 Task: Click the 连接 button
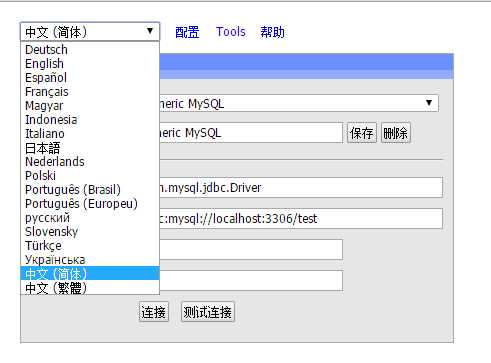point(154,312)
